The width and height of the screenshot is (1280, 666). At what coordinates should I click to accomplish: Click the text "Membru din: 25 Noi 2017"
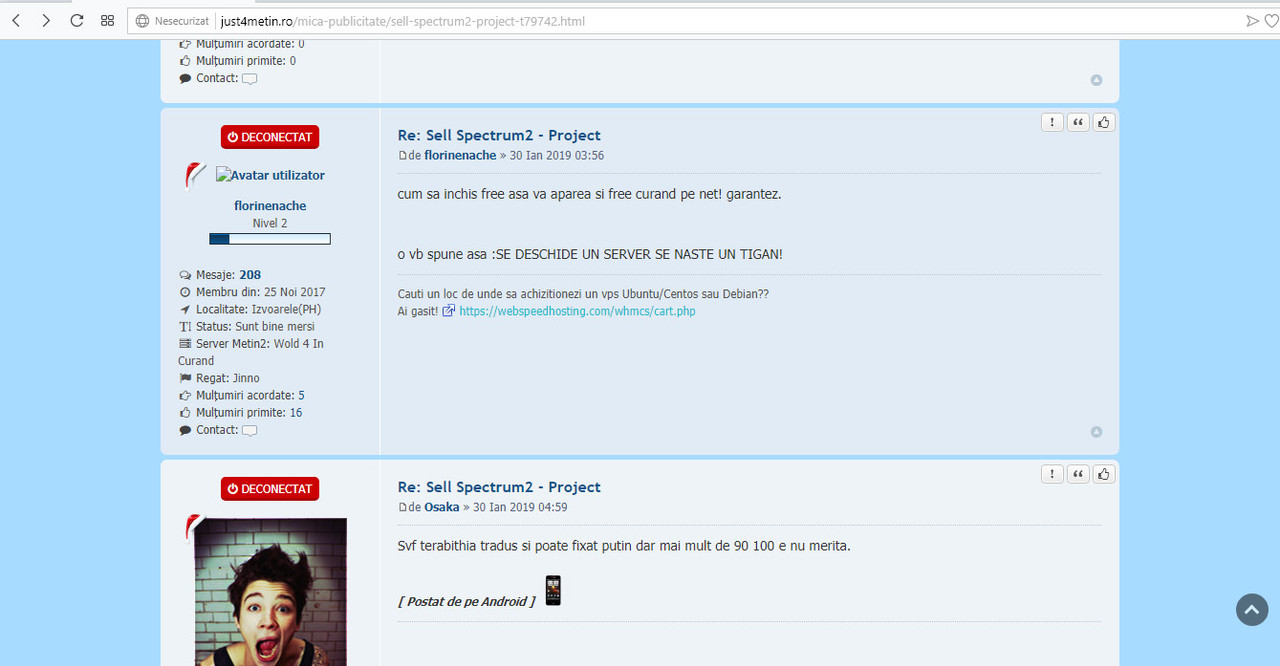(x=260, y=292)
